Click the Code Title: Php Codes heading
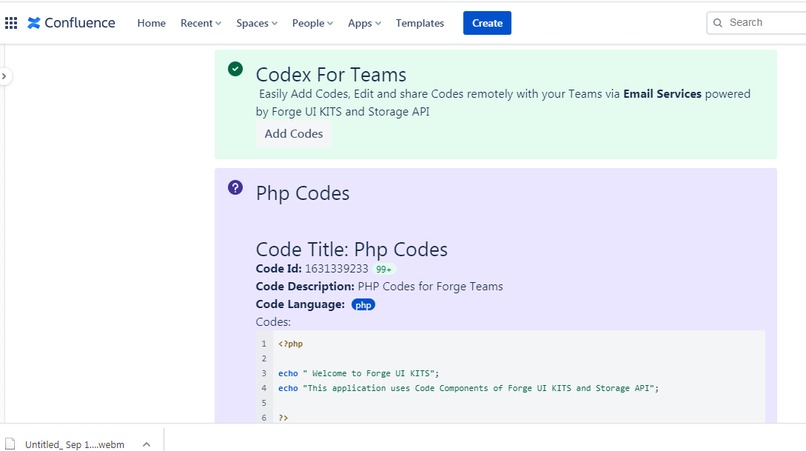The width and height of the screenshot is (806, 451). [x=352, y=249]
